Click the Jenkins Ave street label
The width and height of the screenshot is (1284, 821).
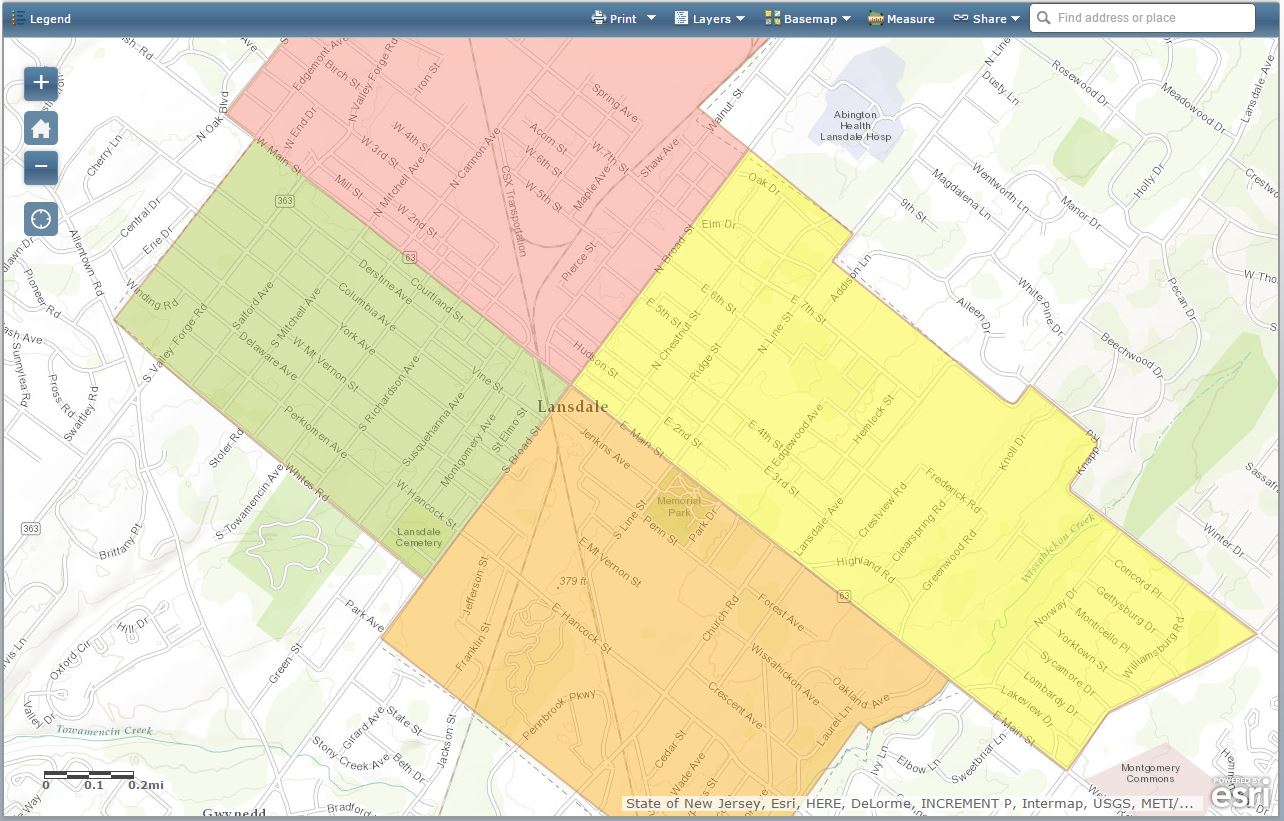point(606,449)
